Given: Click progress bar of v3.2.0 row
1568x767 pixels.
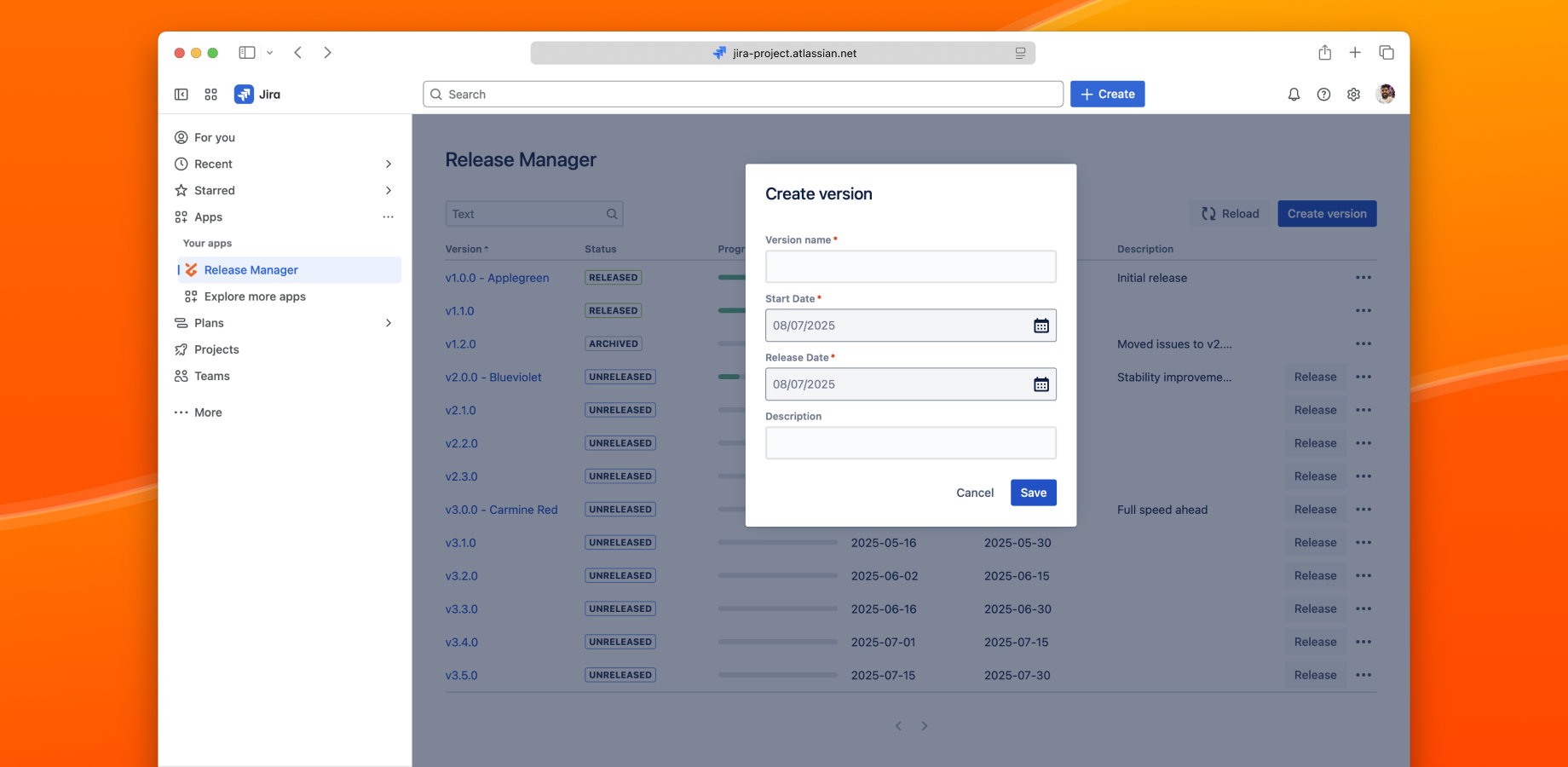Looking at the screenshot, I should 777,576.
